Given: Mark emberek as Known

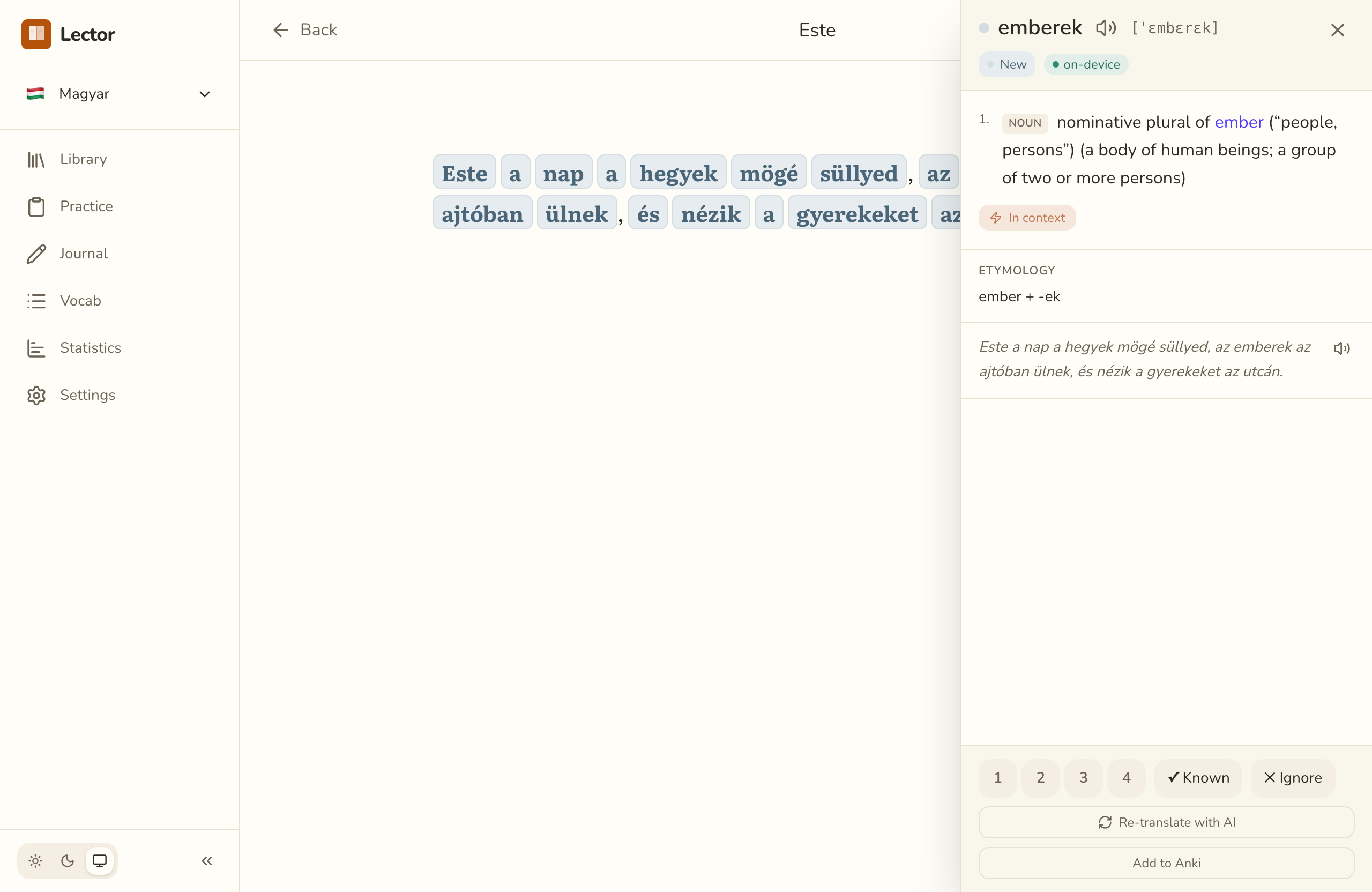Looking at the screenshot, I should [x=1198, y=778].
